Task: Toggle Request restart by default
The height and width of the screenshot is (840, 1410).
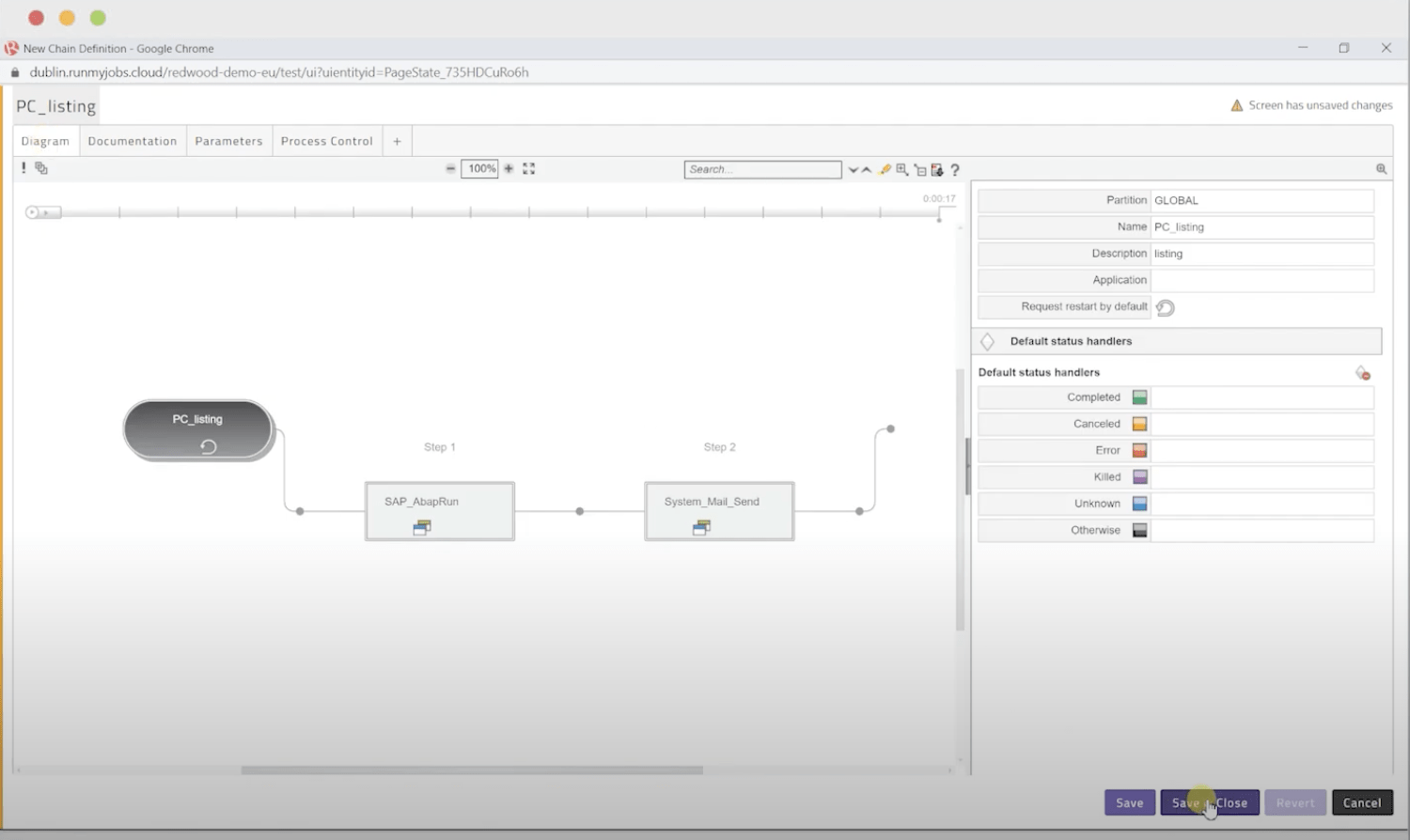Action: 1166,307
